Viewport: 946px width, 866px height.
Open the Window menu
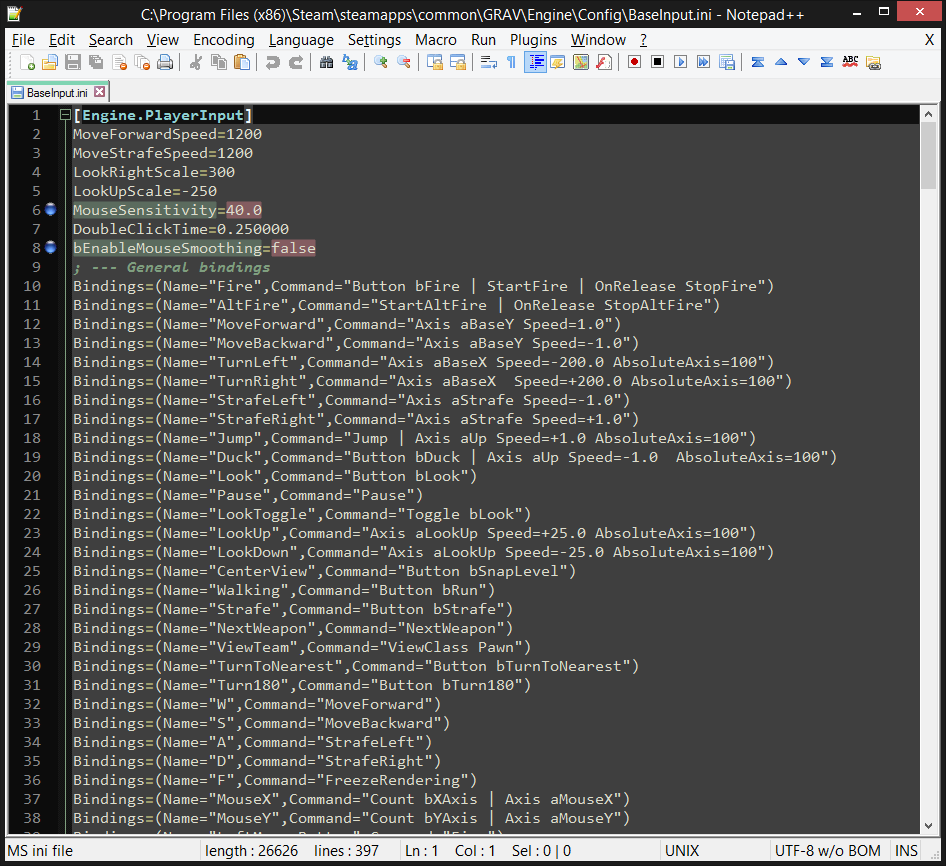(x=598, y=40)
